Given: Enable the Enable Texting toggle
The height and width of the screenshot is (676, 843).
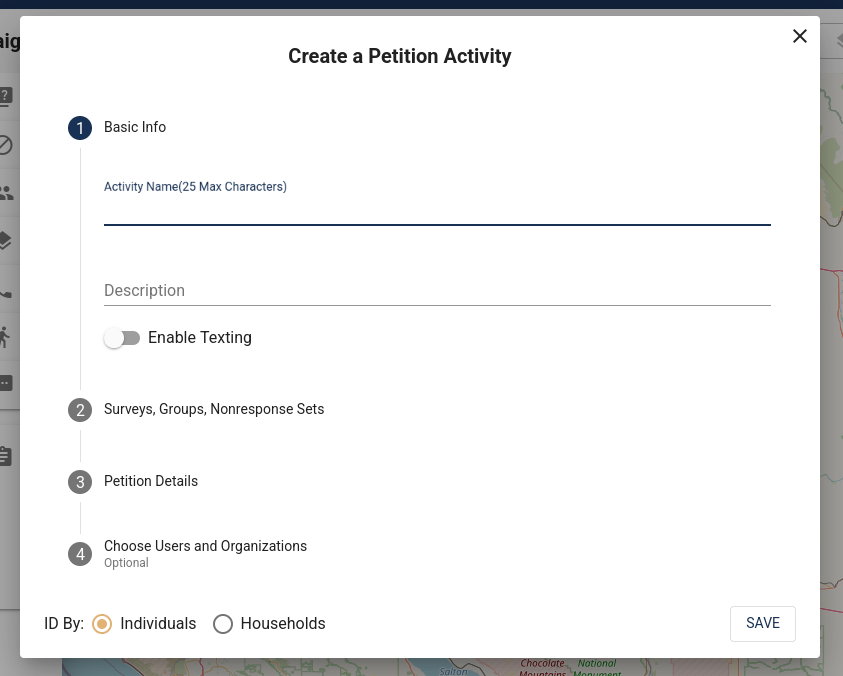Looking at the screenshot, I should (x=122, y=338).
